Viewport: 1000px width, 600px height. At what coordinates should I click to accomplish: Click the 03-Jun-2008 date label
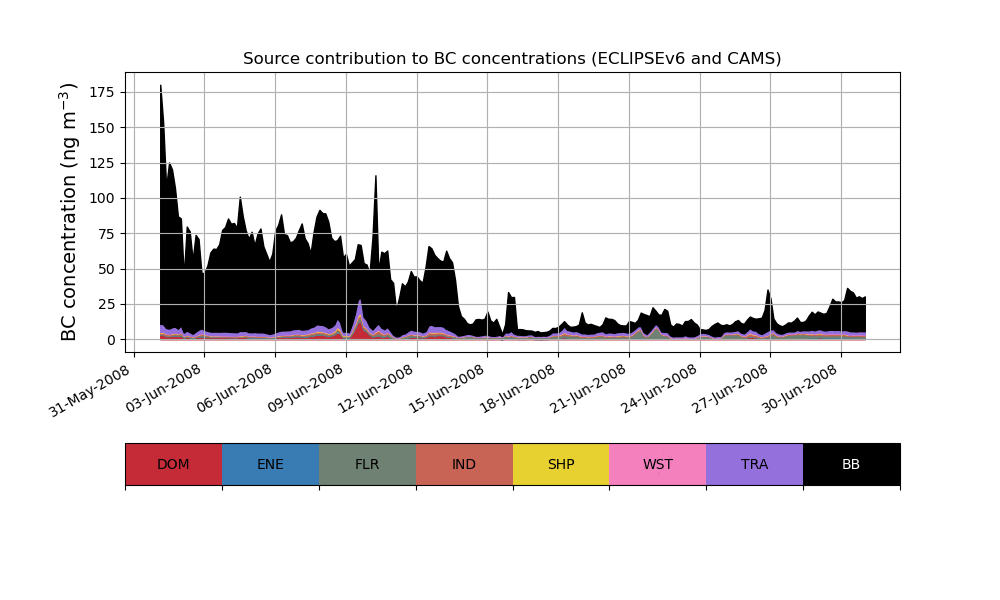click(163, 388)
